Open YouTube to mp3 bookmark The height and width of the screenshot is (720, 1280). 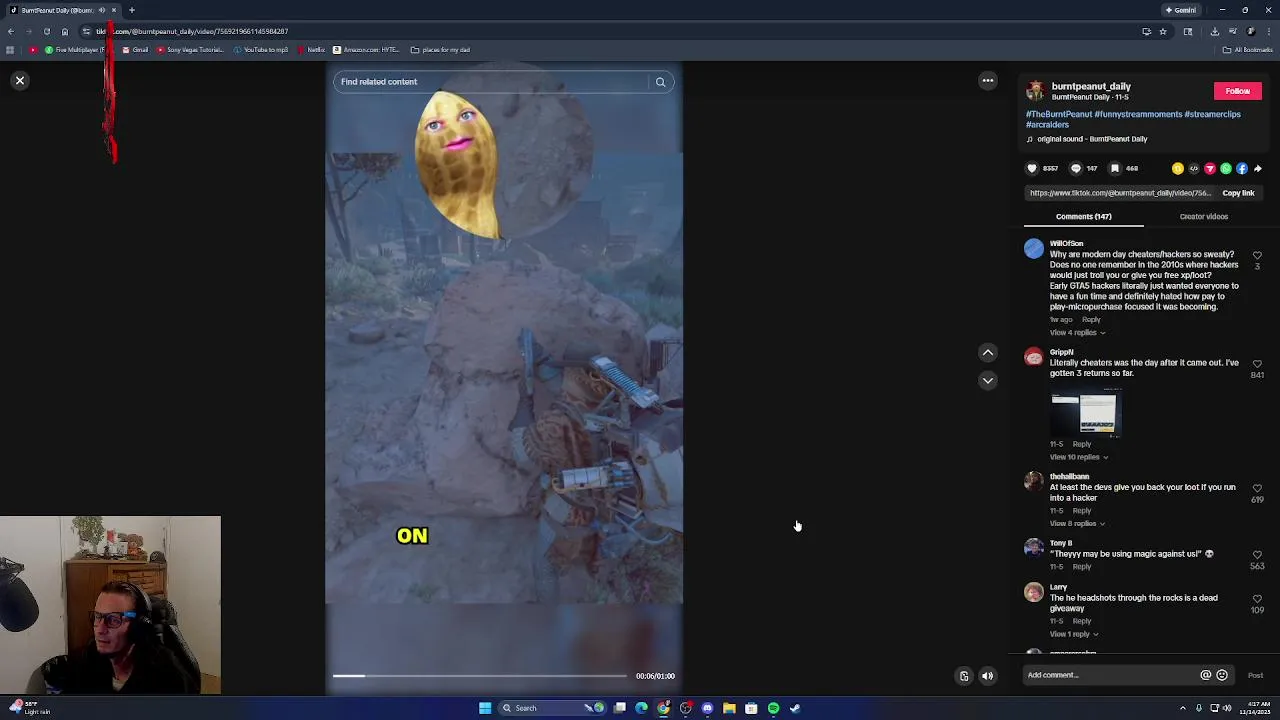click(260, 50)
